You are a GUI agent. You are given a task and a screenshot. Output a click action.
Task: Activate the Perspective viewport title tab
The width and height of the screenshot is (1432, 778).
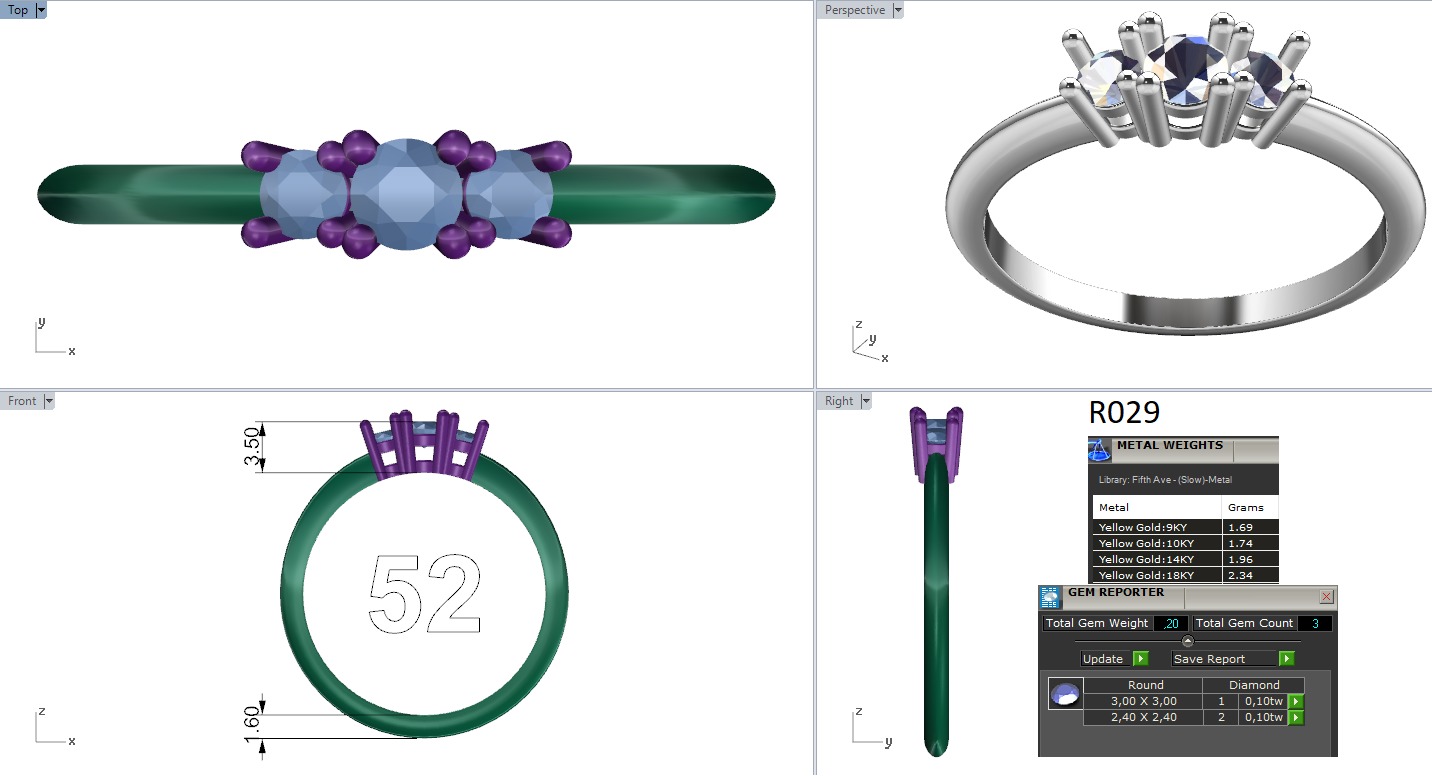pos(854,10)
